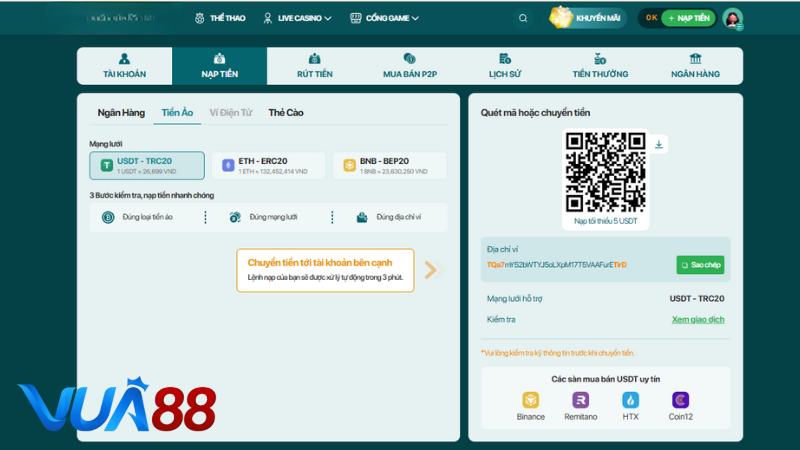
Task: Switch to the Thẻ Cào sub-tab
Action: 286,113
